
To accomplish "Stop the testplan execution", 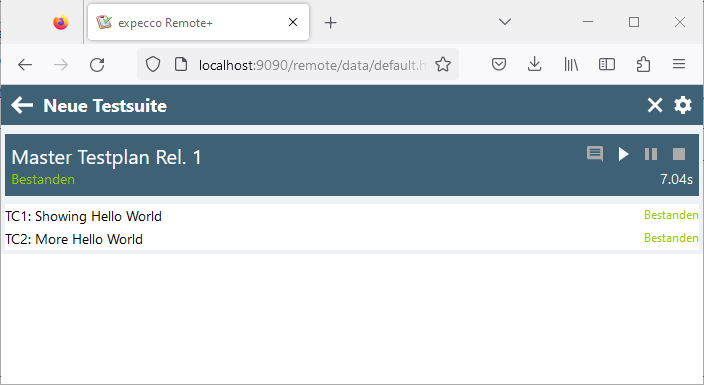I will click(679, 154).
